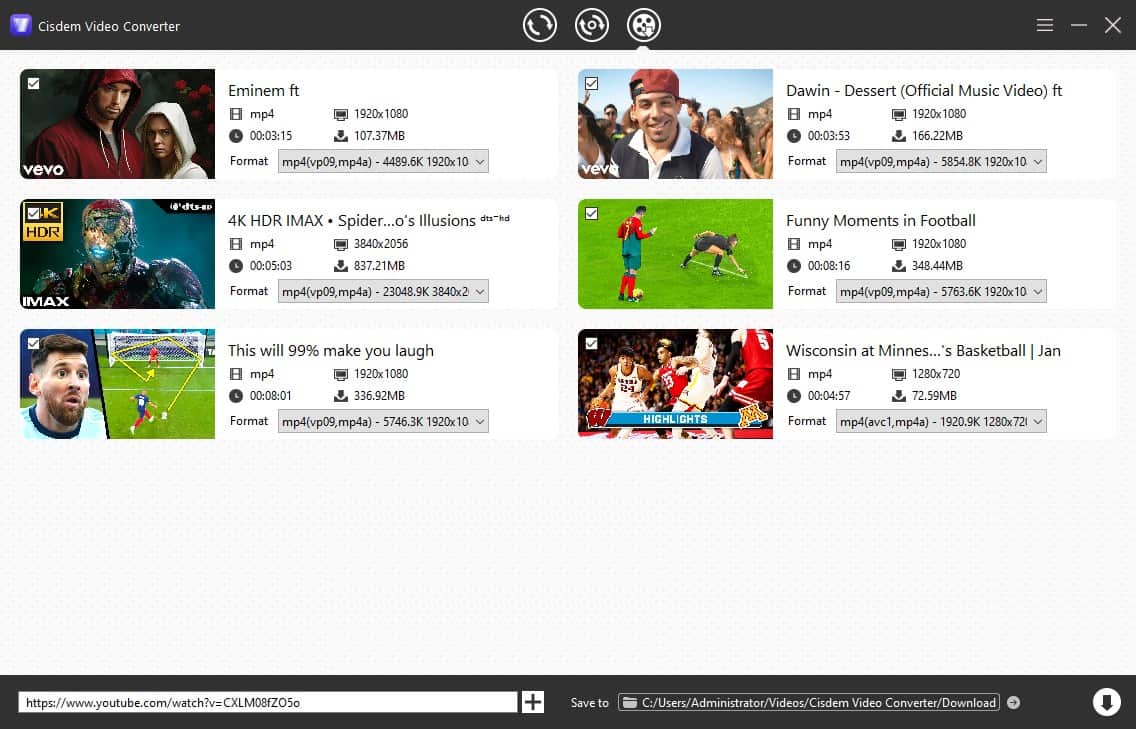This screenshot has height=729, width=1136.
Task: Click the Dawin - Dessert video thumbnail
Action: tap(675, 124)
